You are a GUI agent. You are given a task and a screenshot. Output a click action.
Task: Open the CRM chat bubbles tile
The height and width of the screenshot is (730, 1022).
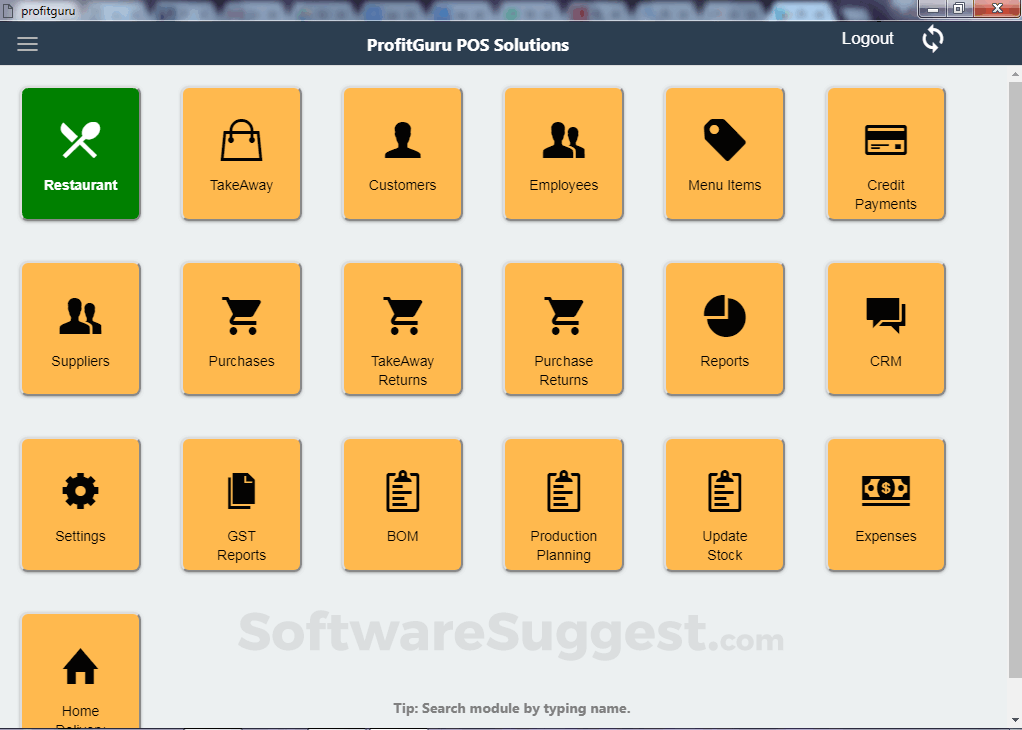(886, 329)
